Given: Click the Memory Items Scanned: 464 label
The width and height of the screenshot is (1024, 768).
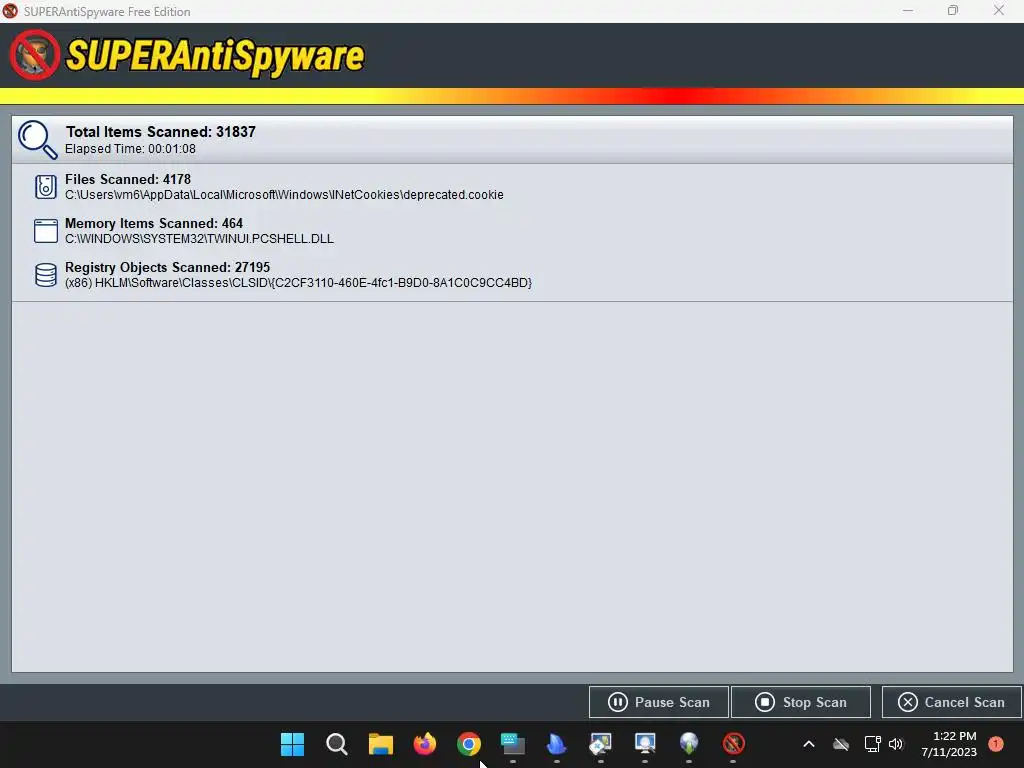Looking at the screenshot, I should 154,223.
